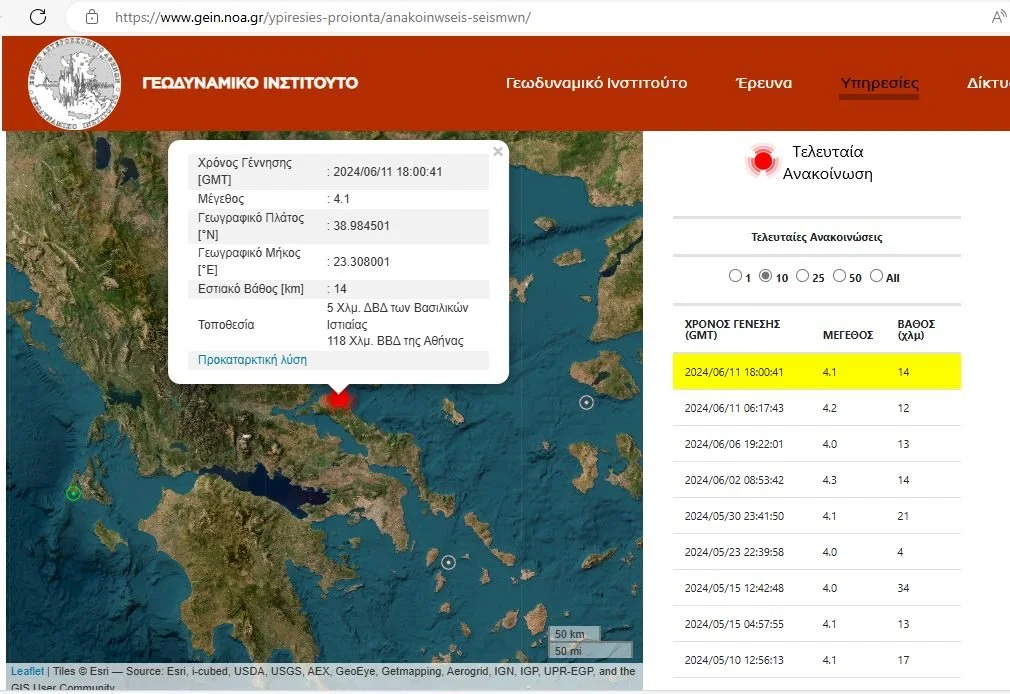Viewport: 1010px width, 694px height.
Task: Click the Τελευταία Ανακοίνωση heading
Action: pyautogui.click(x=827, y=162)
